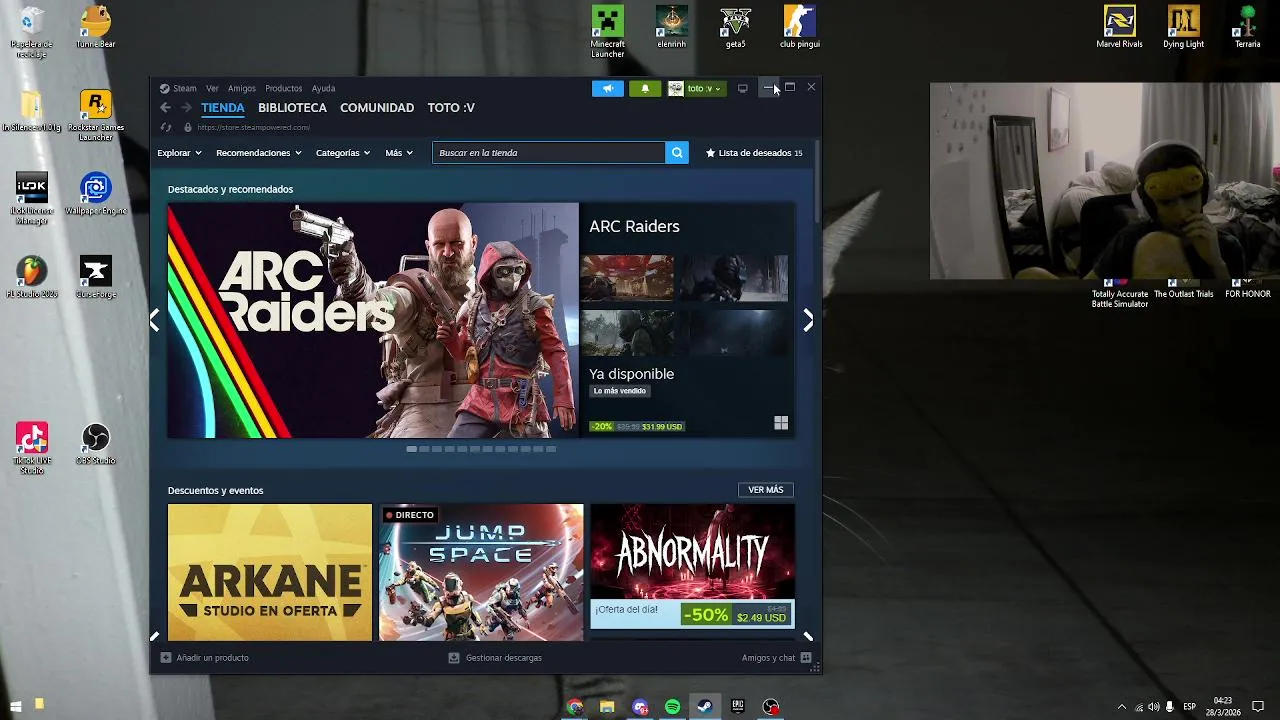Open TikTok LIVE Studio desktop icon
The width and height of the screenshot is (1280, 720).
[32, 449]
